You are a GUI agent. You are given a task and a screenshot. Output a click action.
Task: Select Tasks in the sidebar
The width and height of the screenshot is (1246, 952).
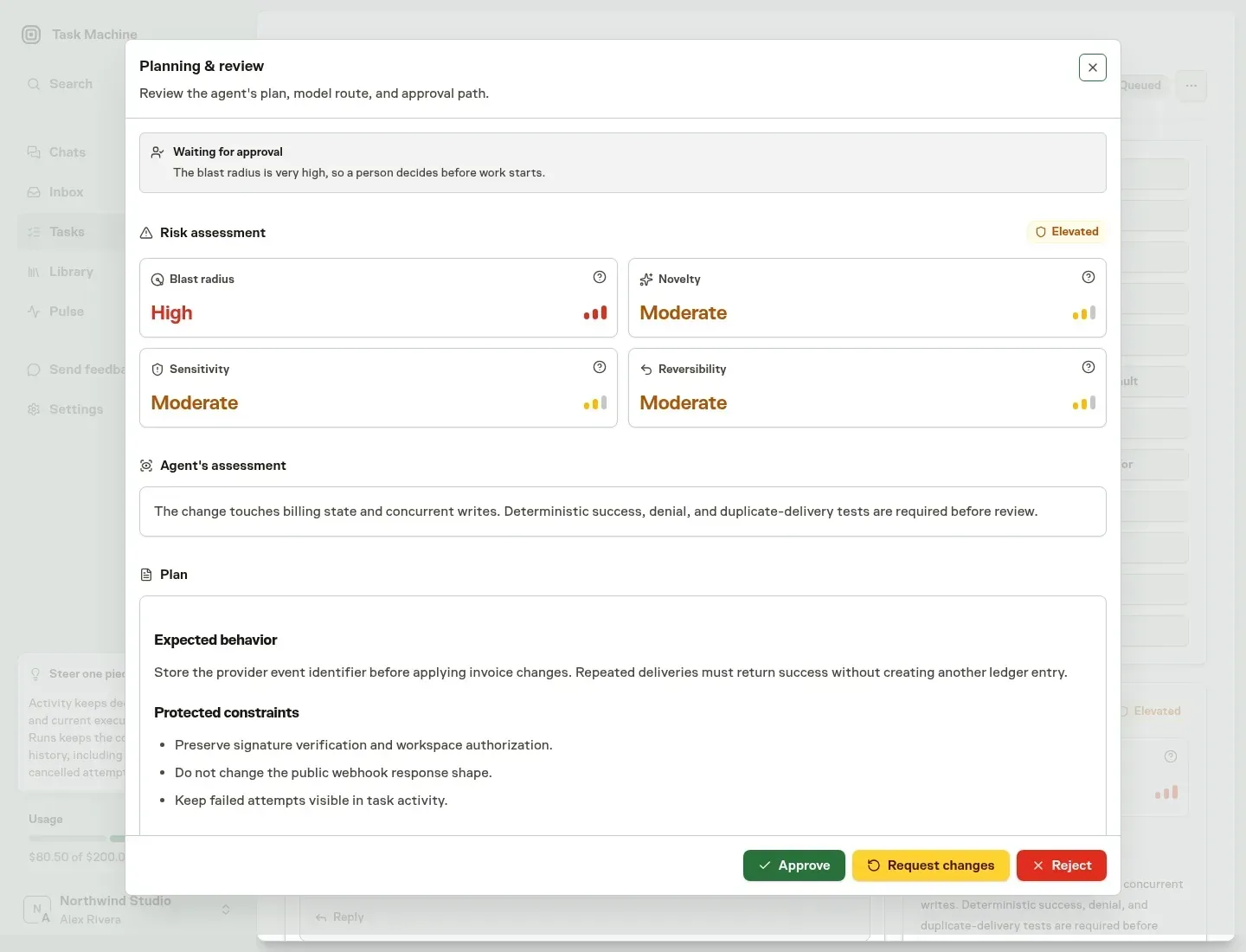[71, 232]
